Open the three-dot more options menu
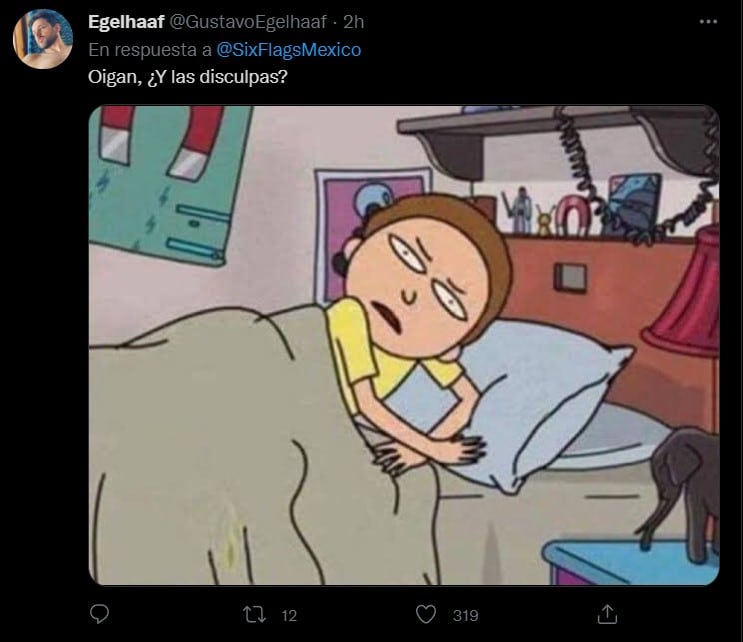The image size is (743, 642). click(x=708, y=22)
